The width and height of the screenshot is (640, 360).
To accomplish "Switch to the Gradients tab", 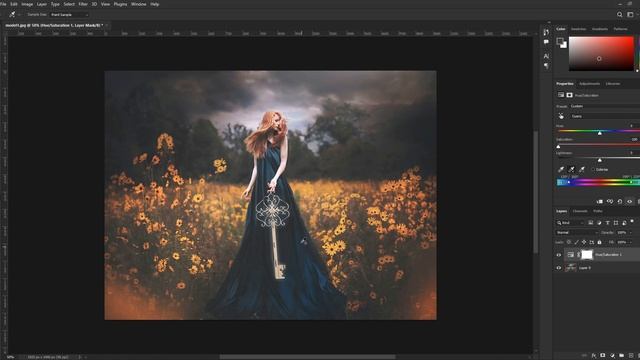I will coord(600,29).
